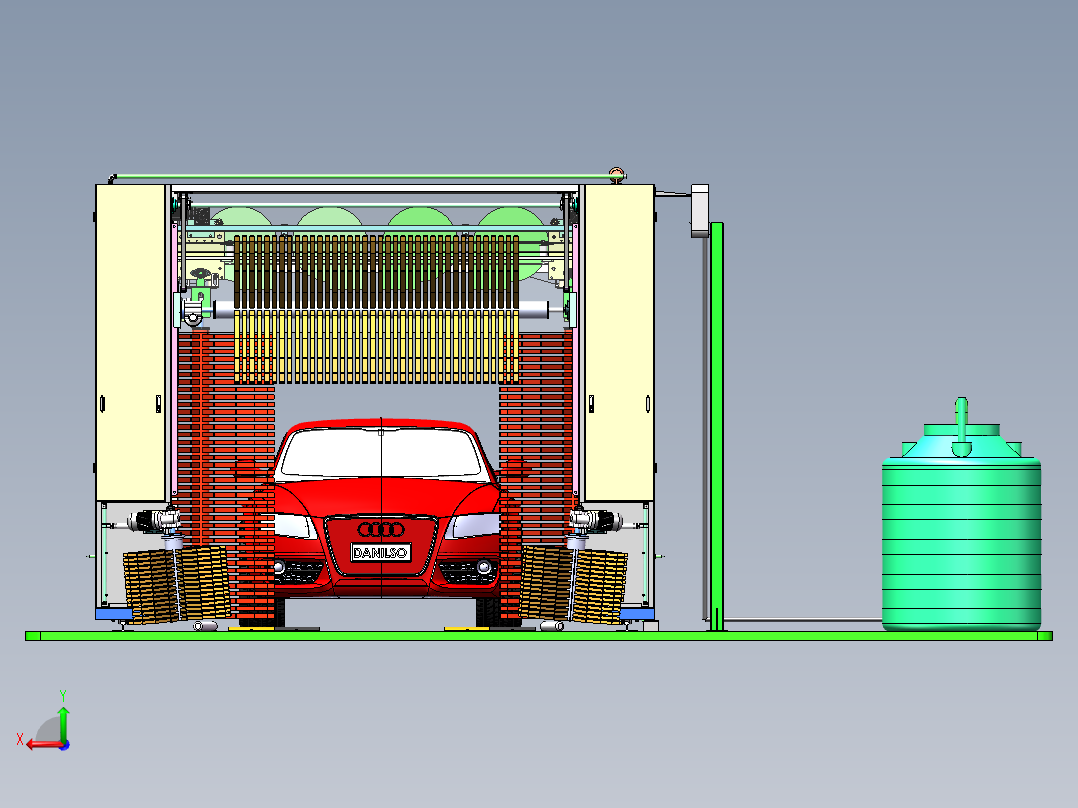The image size is (1078, 808).
Task: Select the left cream cabinet panel of the gantry
Action: pos(131,342)
